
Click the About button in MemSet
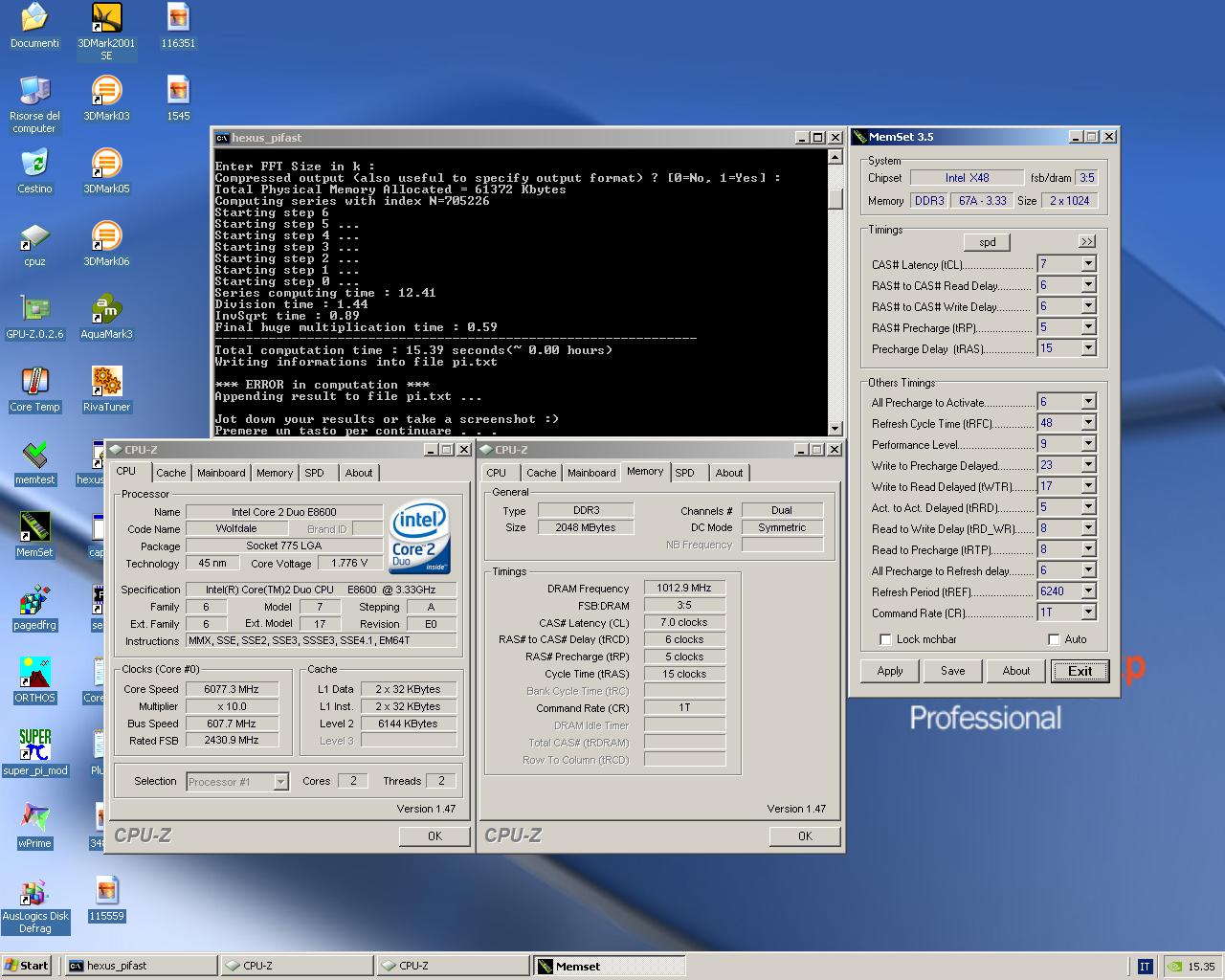1016,671
